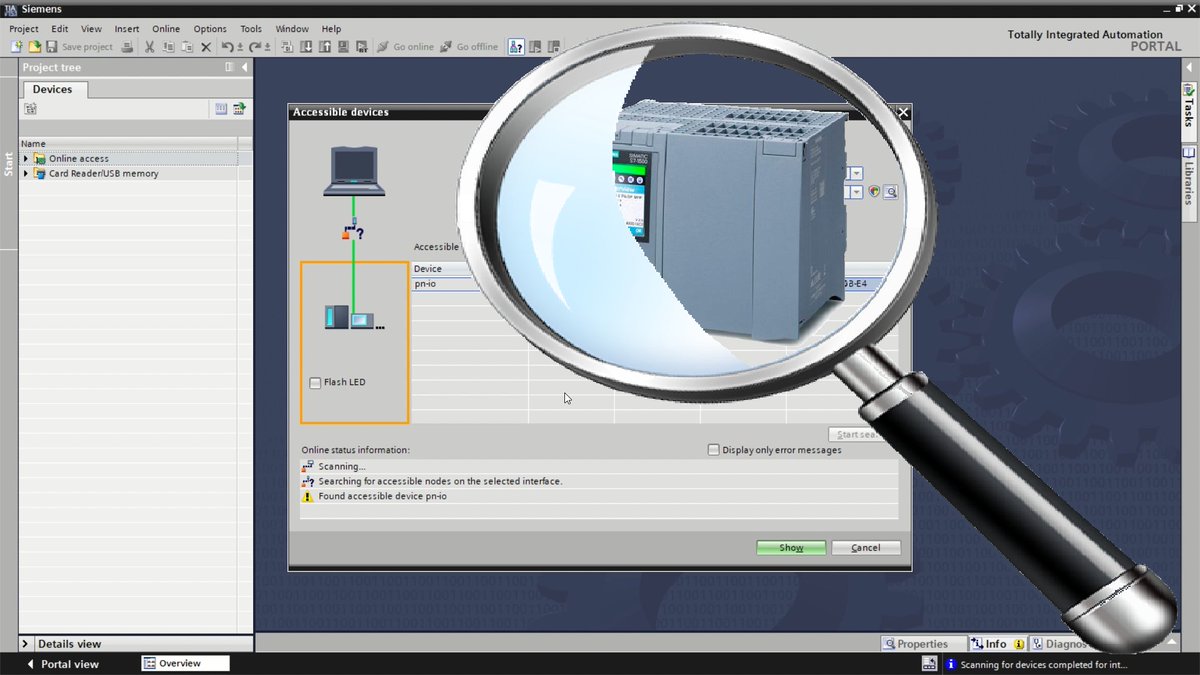
Task: Click the Open project folder icon
Action: (34, 47)
